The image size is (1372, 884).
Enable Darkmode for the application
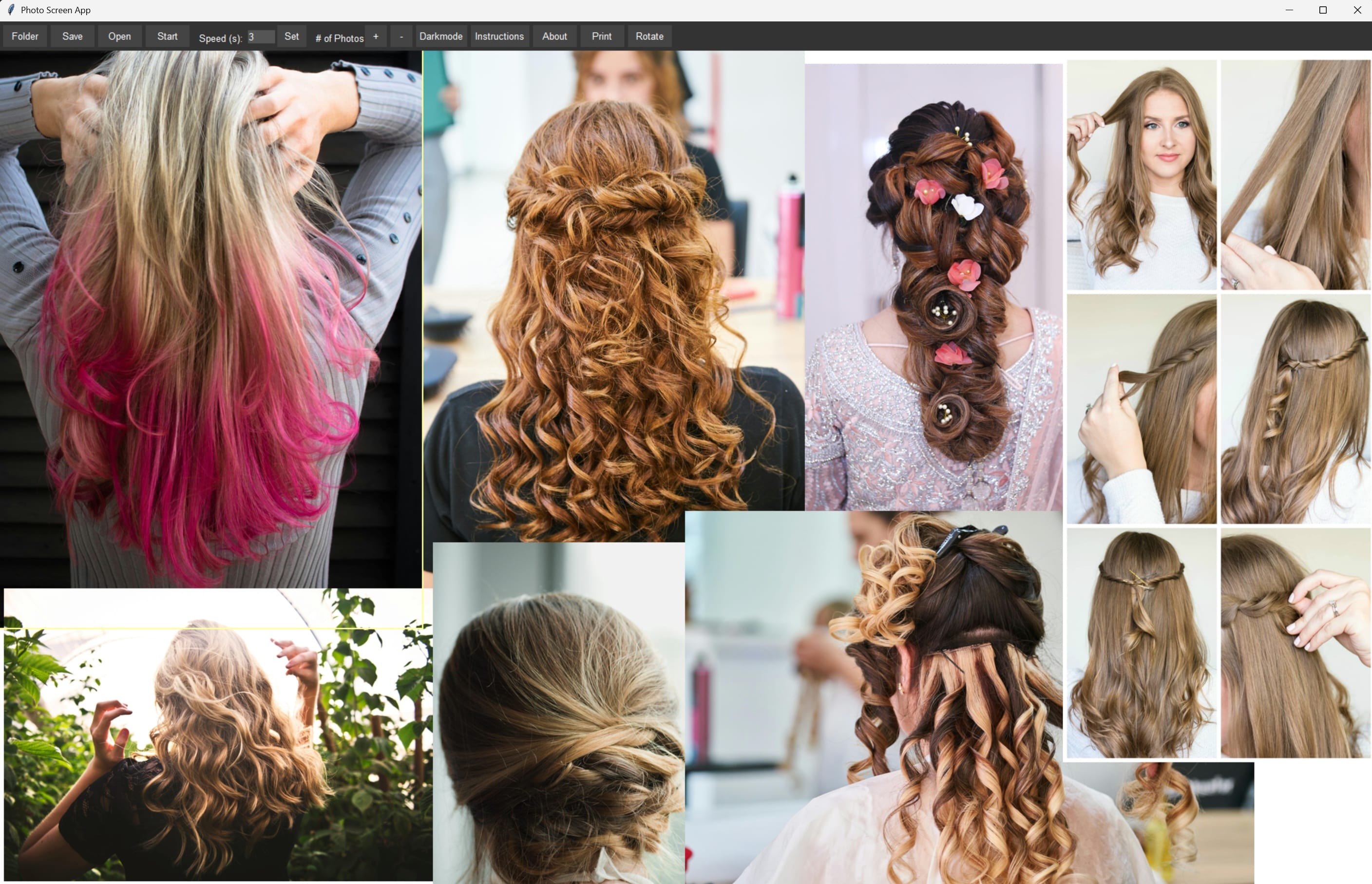pyautogui.click(x=440, y=36)
